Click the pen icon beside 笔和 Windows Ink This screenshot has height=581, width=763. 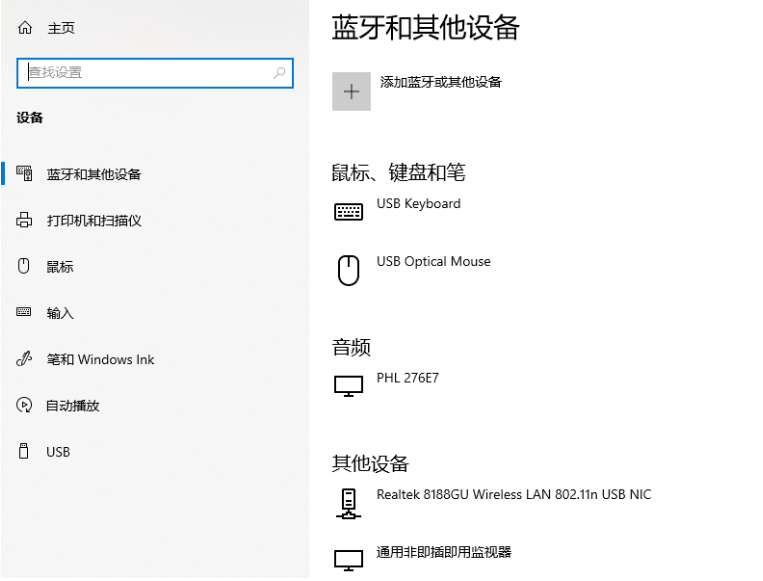pyautogui.click(x=25, y=359)
